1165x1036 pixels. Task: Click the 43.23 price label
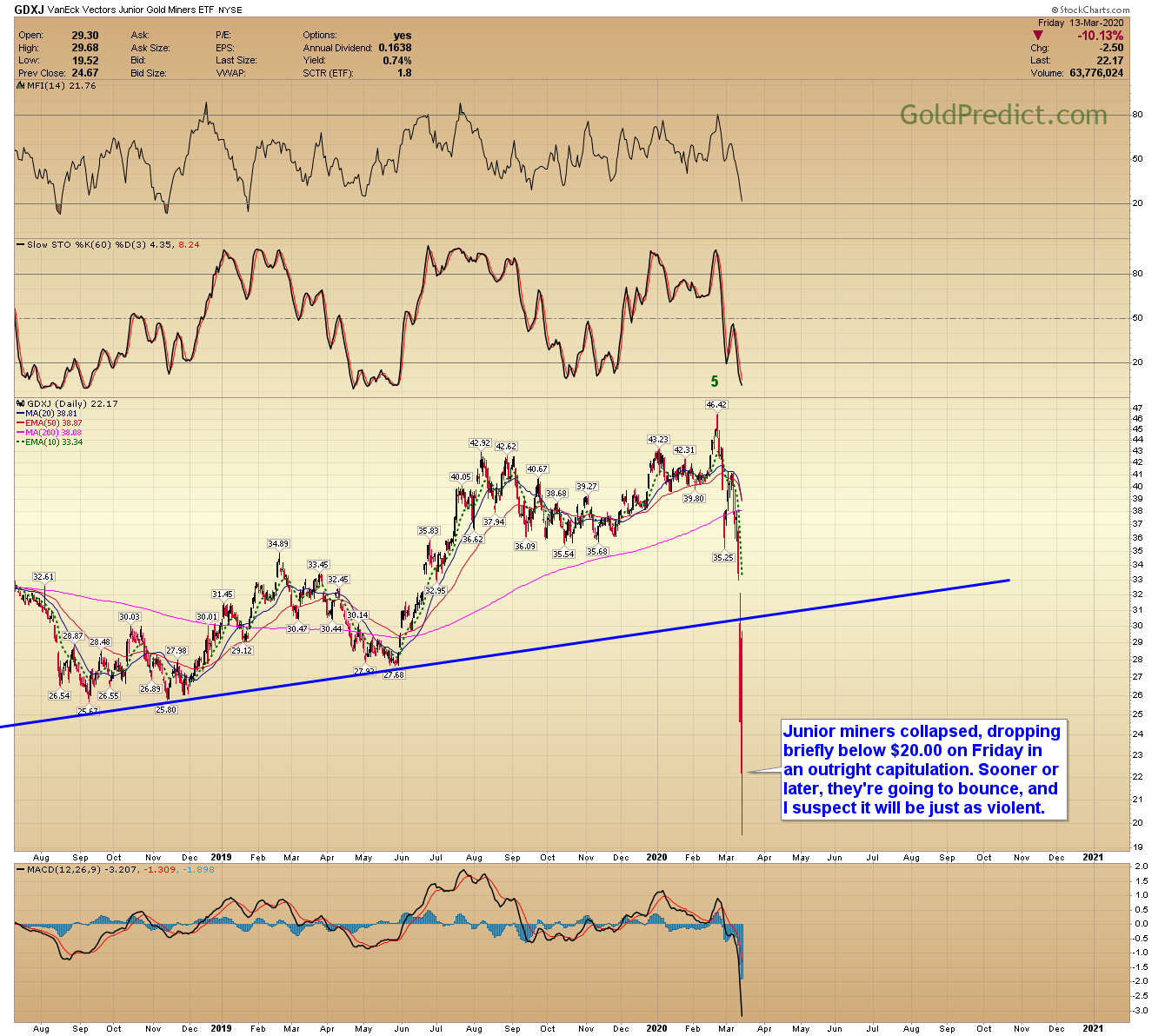click(657, 440)
